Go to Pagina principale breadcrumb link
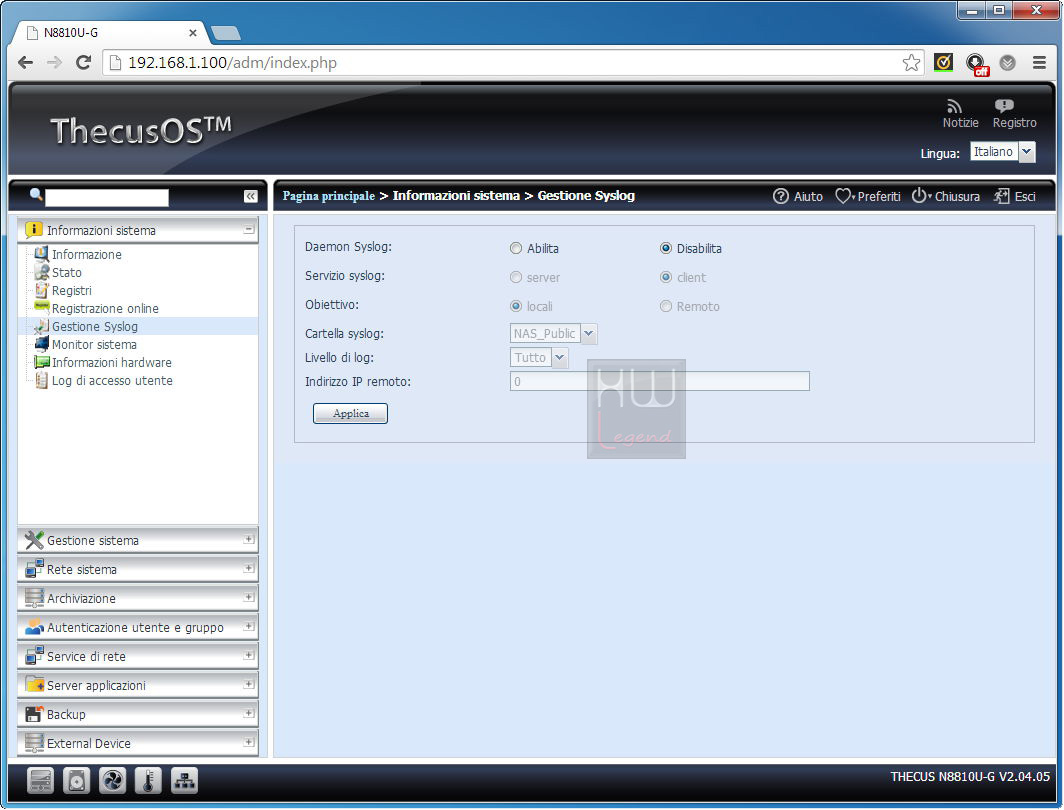 (328, 196)
